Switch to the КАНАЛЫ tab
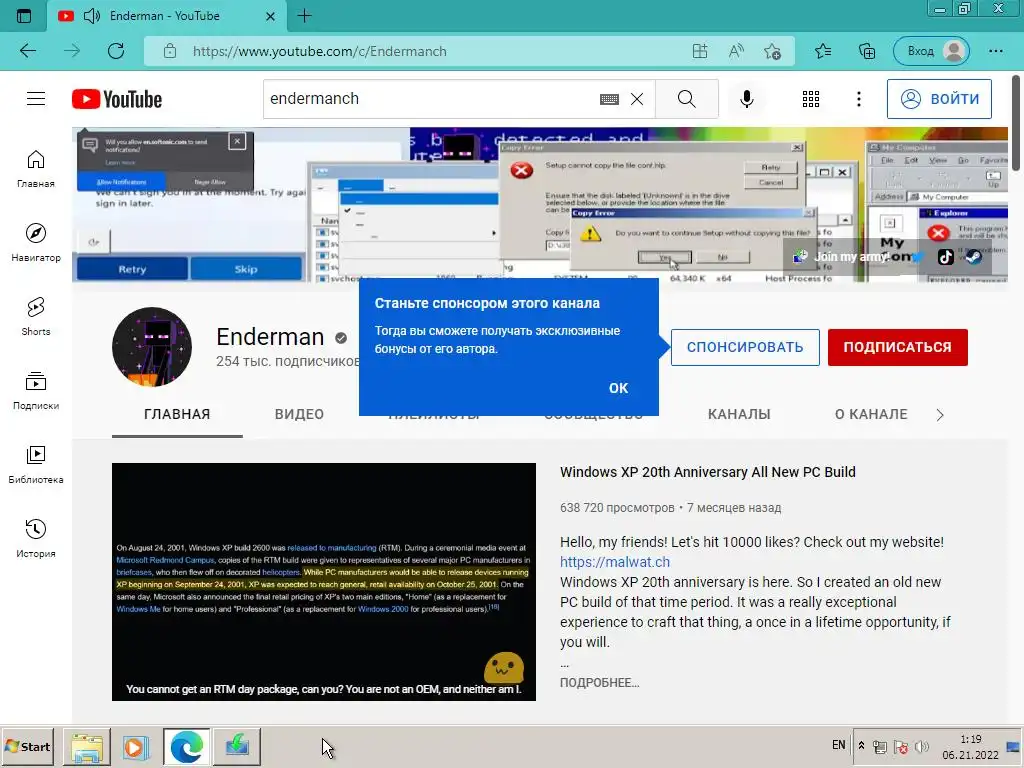The image size is (1024, 768). point(739,414)
